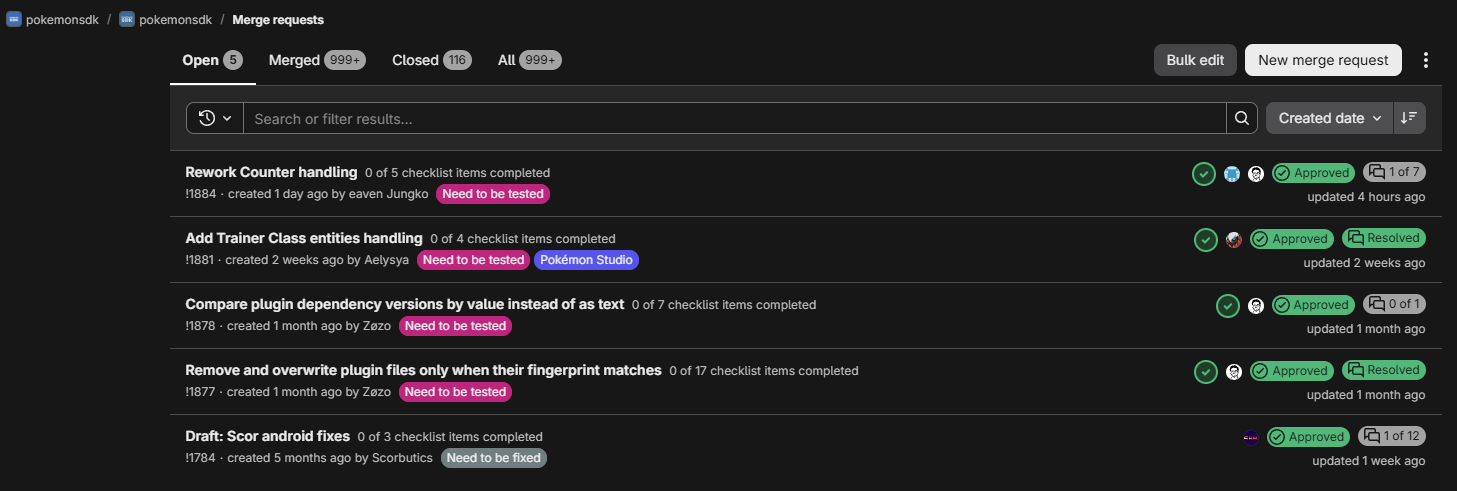Viewport: 1457px width, 491px height.
Task: Click author Scorbutics
Action: click(402, 458)
